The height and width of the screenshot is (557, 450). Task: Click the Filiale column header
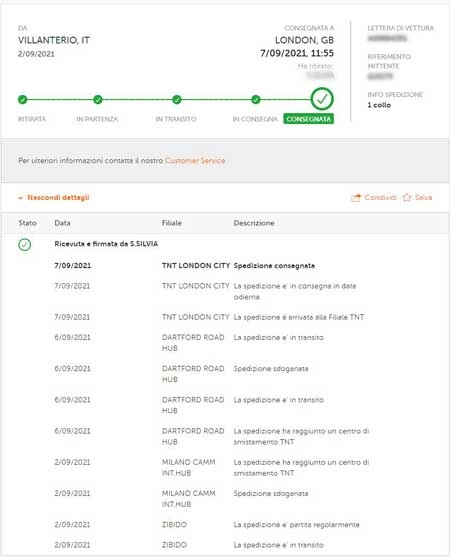[x=172, y=223]
